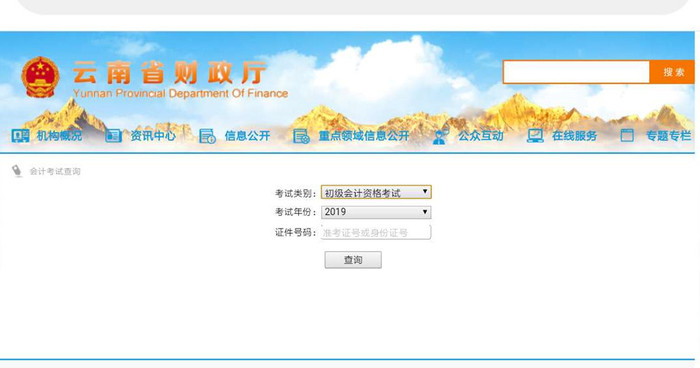The height and width of the screenshot is (368, 700).
Task: Open the 机构概况 menu item
Action: [x=59, y=136]
